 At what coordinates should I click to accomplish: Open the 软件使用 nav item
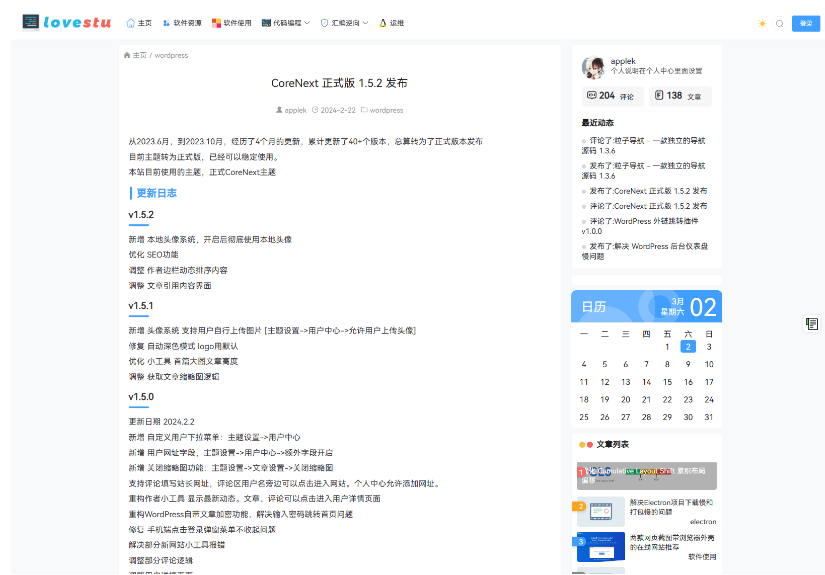point(232,23)
